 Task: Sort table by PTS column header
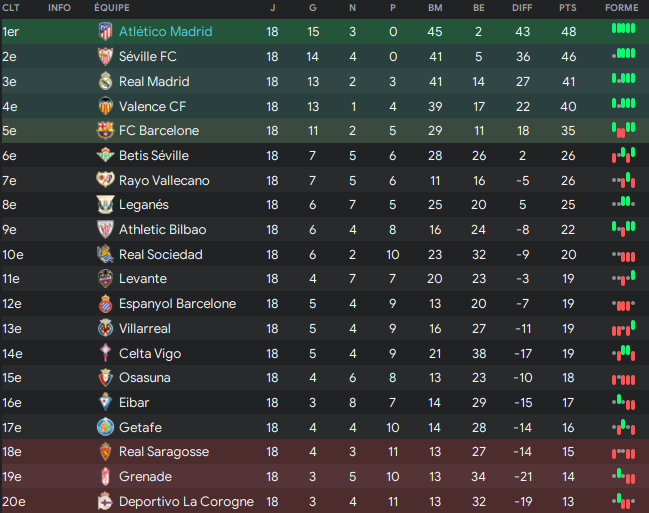(x=568, y=7)
